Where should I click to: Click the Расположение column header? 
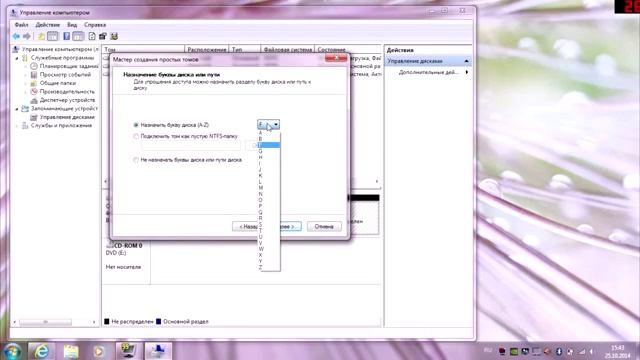[x=207, y=49]
